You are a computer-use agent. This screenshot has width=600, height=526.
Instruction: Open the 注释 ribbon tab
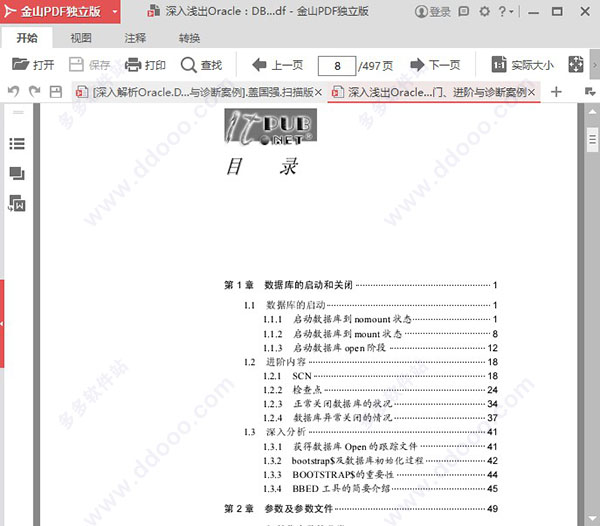135,38
